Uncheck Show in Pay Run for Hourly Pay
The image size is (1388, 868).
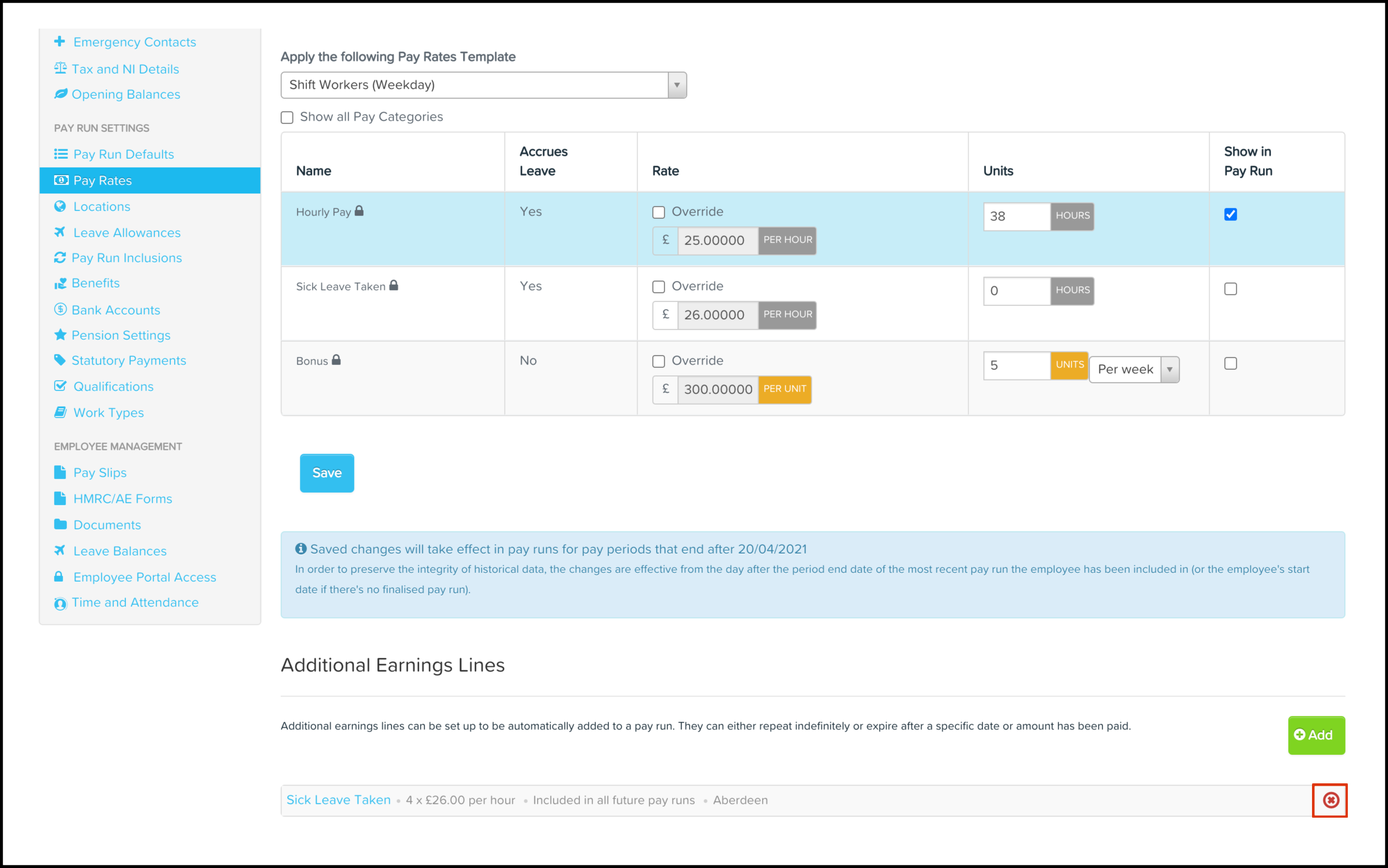[1230, 215]
